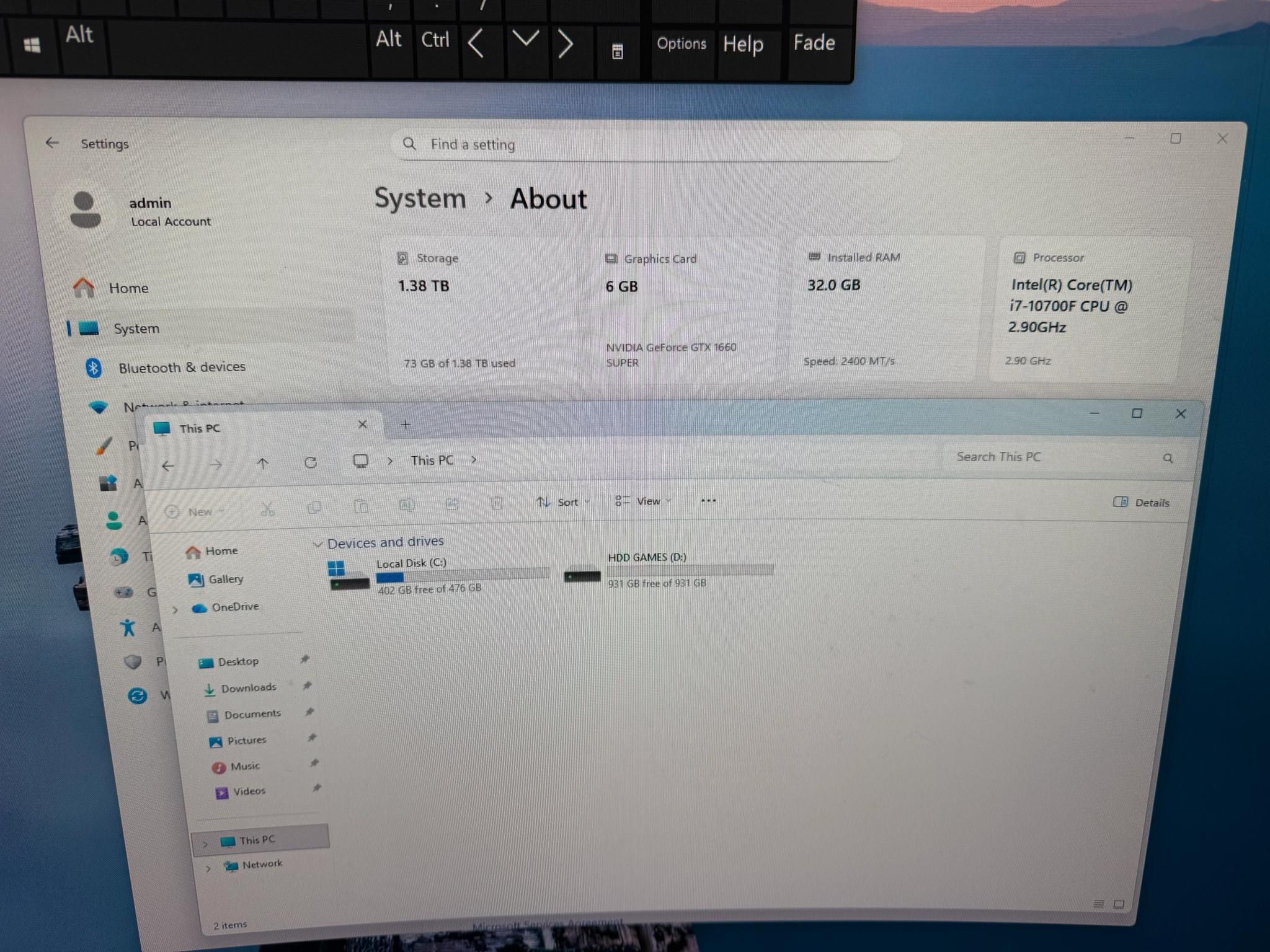Click the Delete trash icon
The image size is (1270, 952).
coord(497,503)
